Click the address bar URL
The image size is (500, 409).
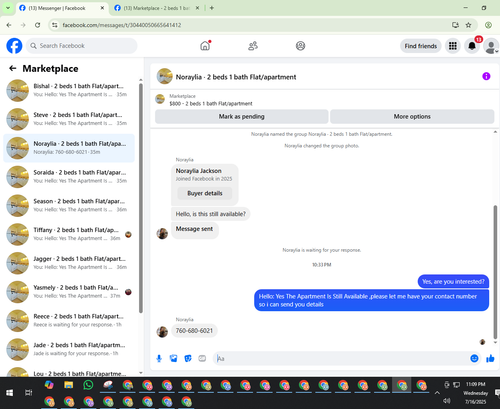click(122, 25)
